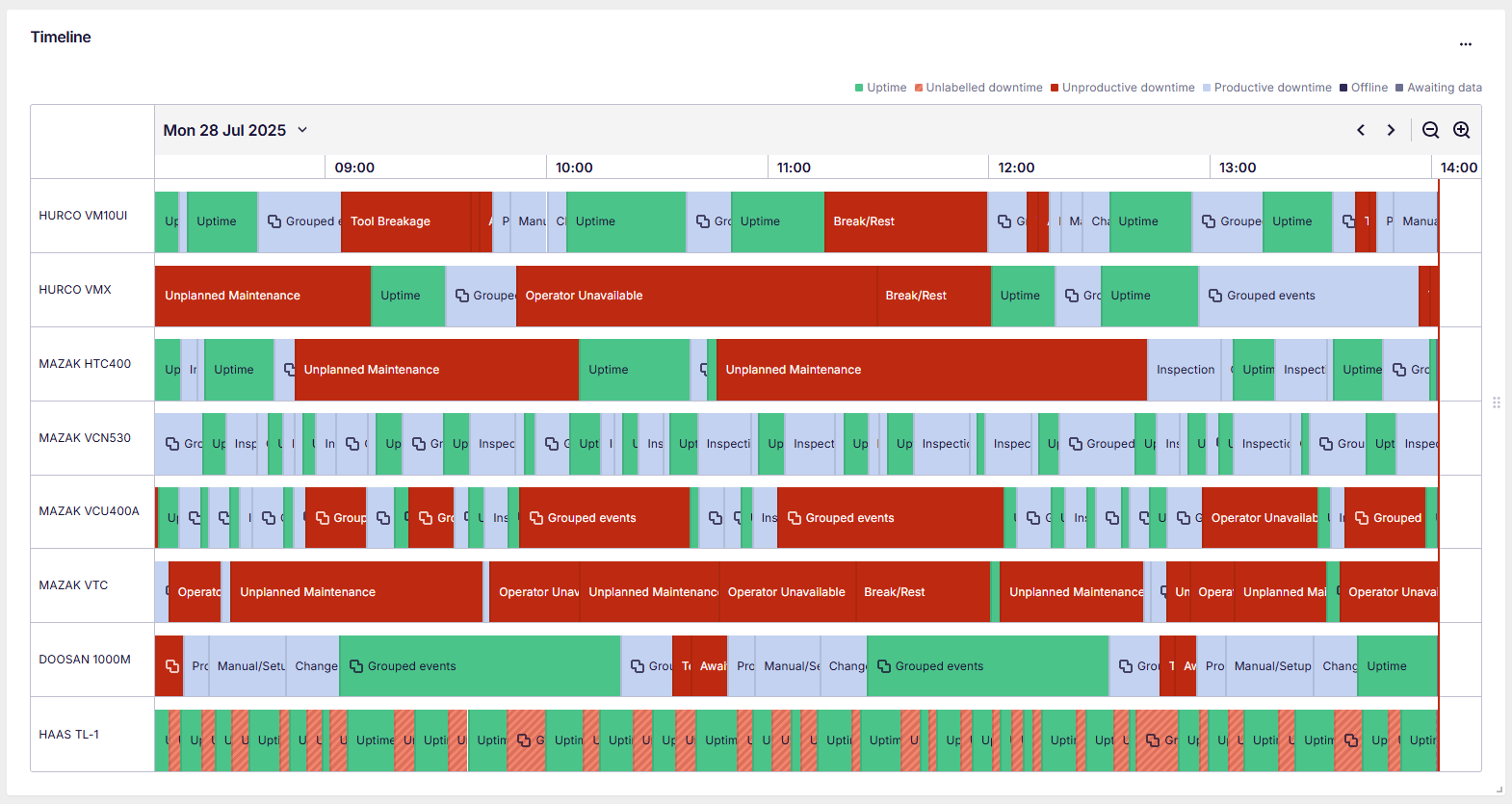Viewport: 1512px width, 804px height.
Task: Click the 10:00 time header
Action: click(574, 168)
